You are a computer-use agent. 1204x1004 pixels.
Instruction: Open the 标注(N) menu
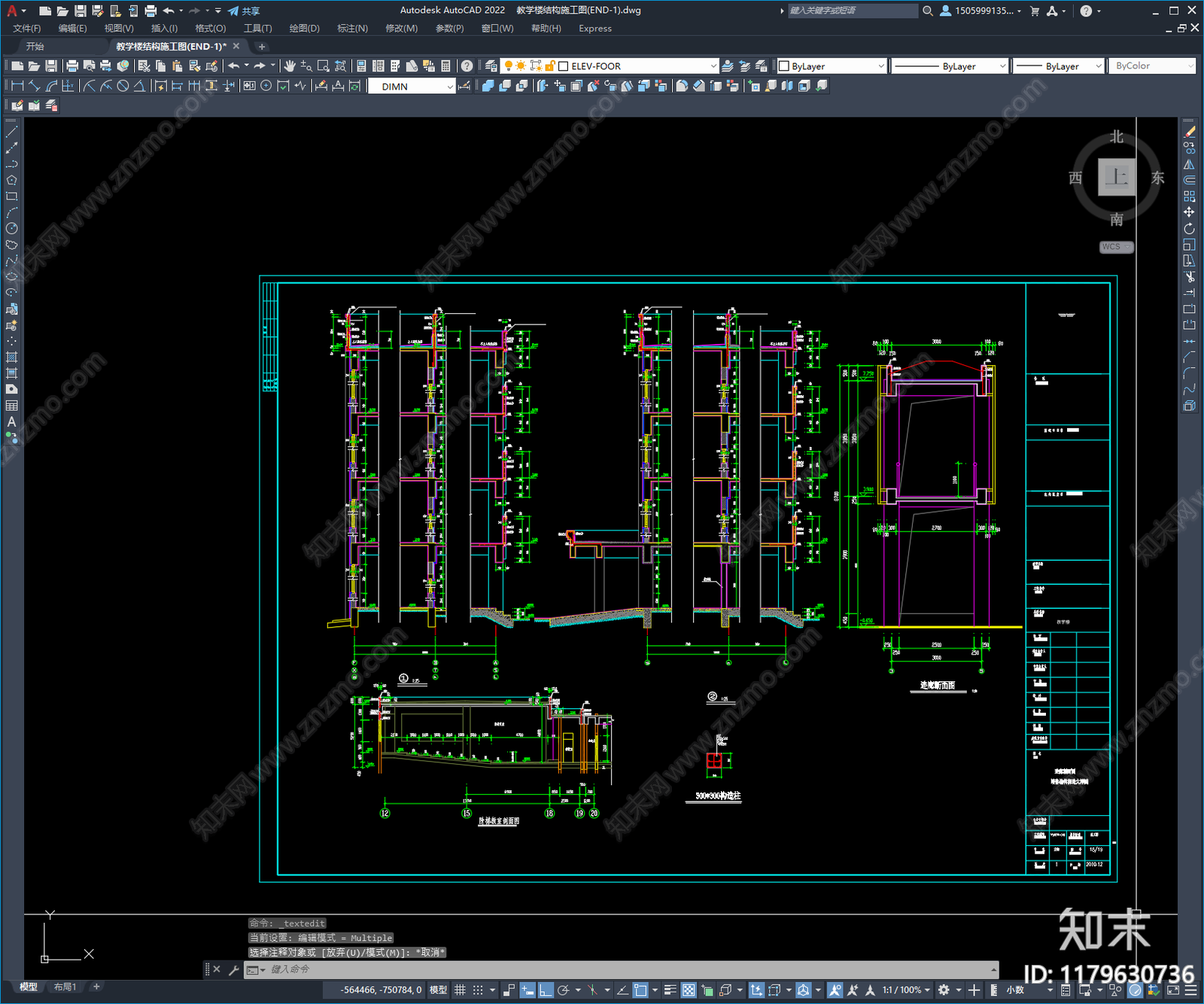pyautogui.click(x=352, y=29)
